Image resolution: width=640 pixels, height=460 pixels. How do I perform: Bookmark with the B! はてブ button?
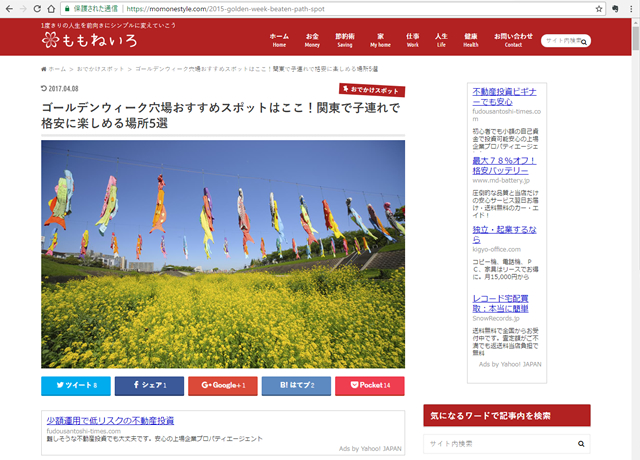[296, 385]
